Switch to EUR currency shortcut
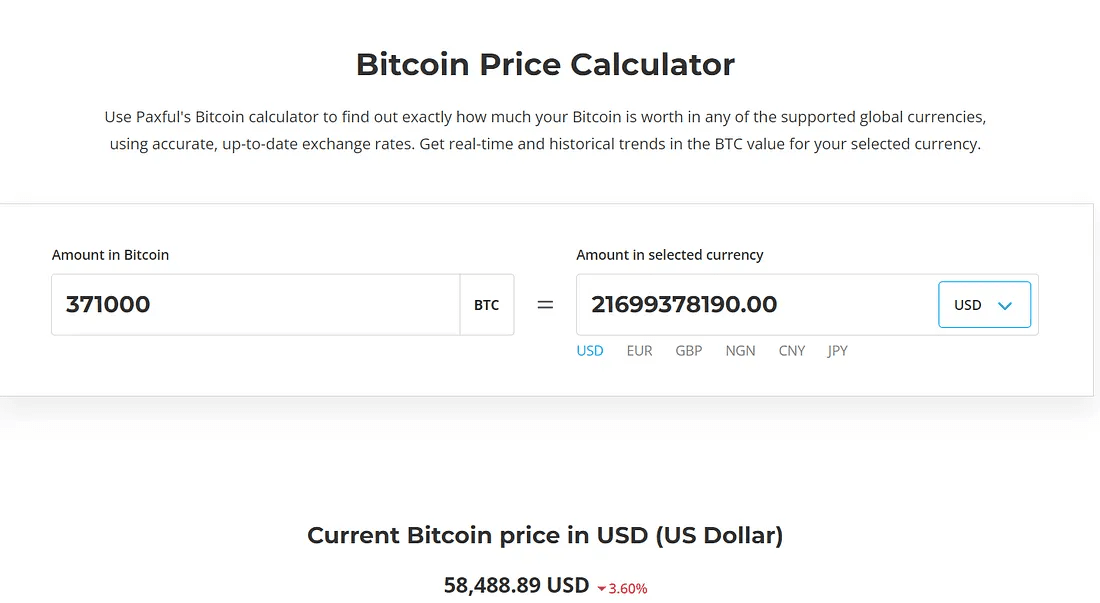Image resolution: width=1100 pixels, height=603 pixels. tap(639, 351)
